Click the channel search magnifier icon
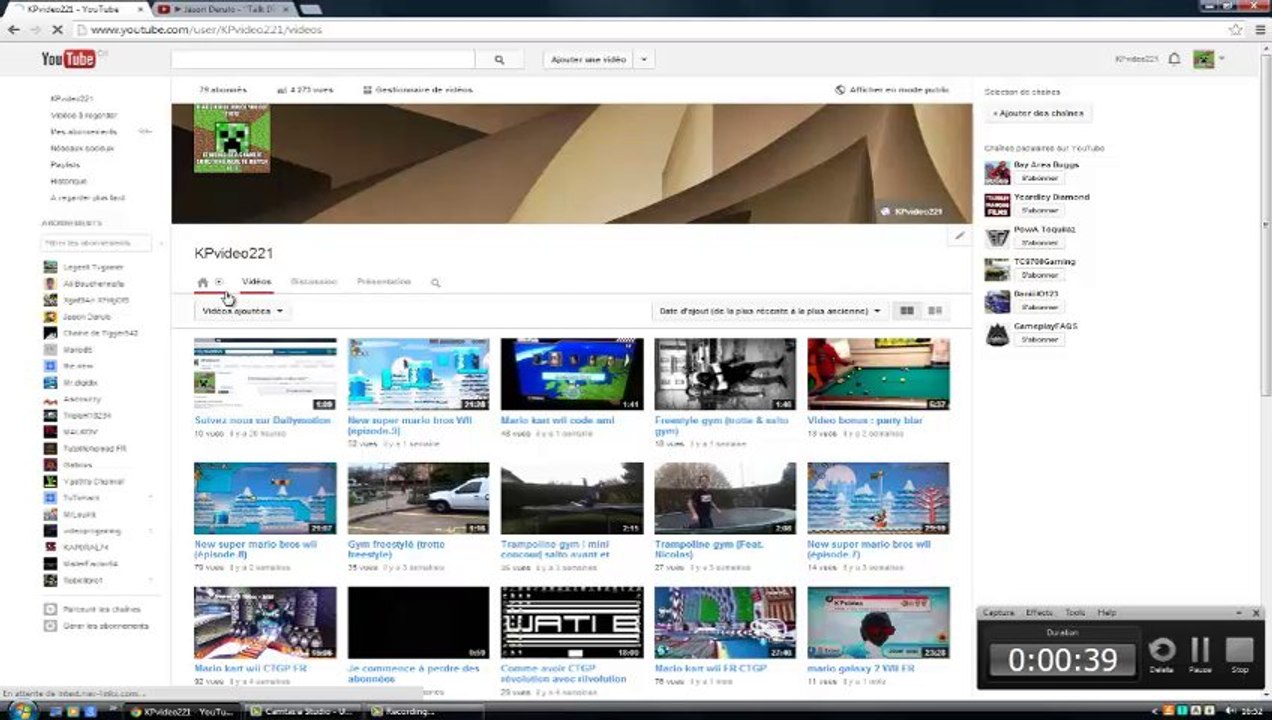This screenshot has width=1272, height=720. (435, 283)
